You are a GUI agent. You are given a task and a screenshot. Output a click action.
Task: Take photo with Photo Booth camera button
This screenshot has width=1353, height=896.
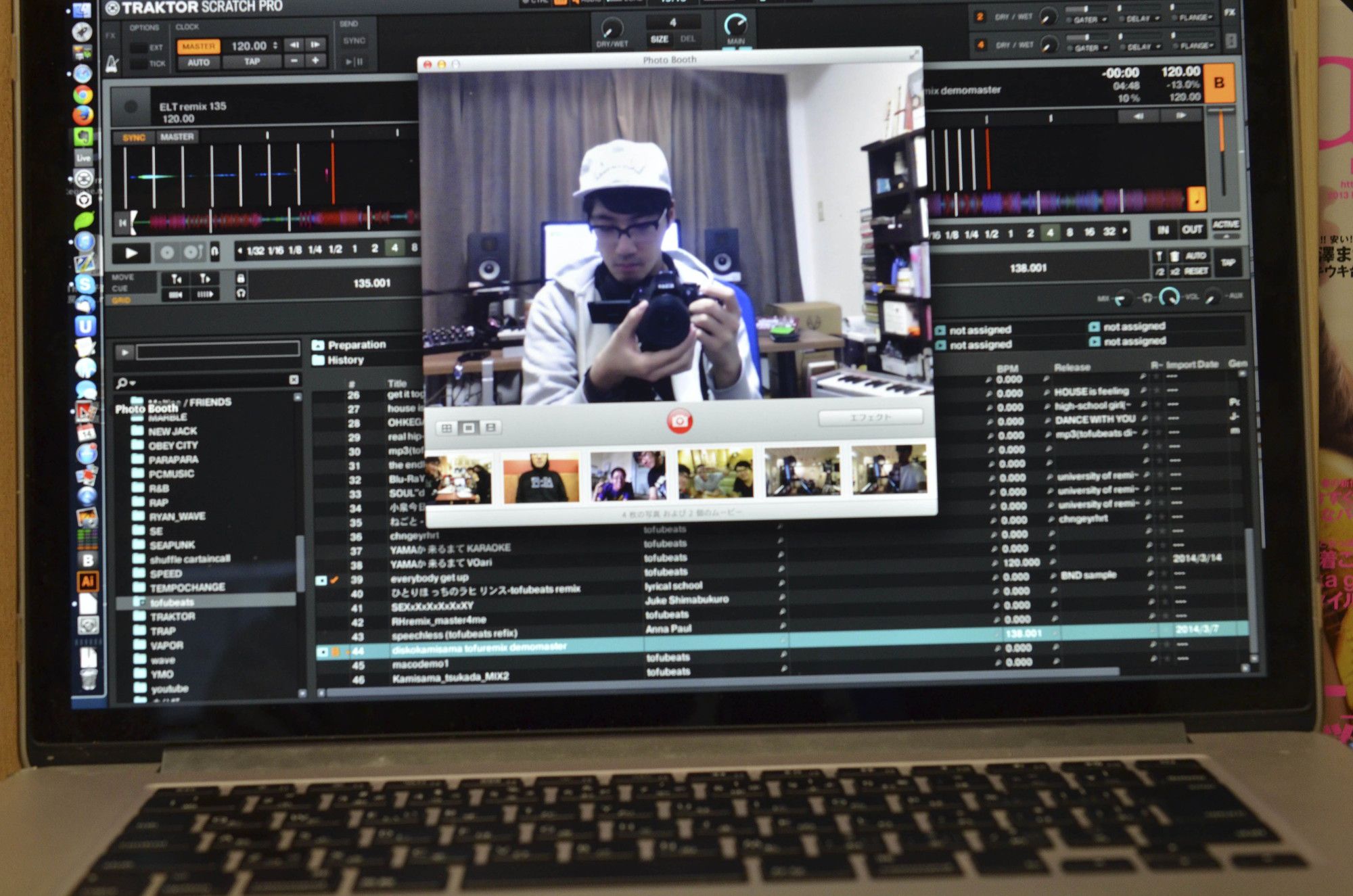pos(679,420)
